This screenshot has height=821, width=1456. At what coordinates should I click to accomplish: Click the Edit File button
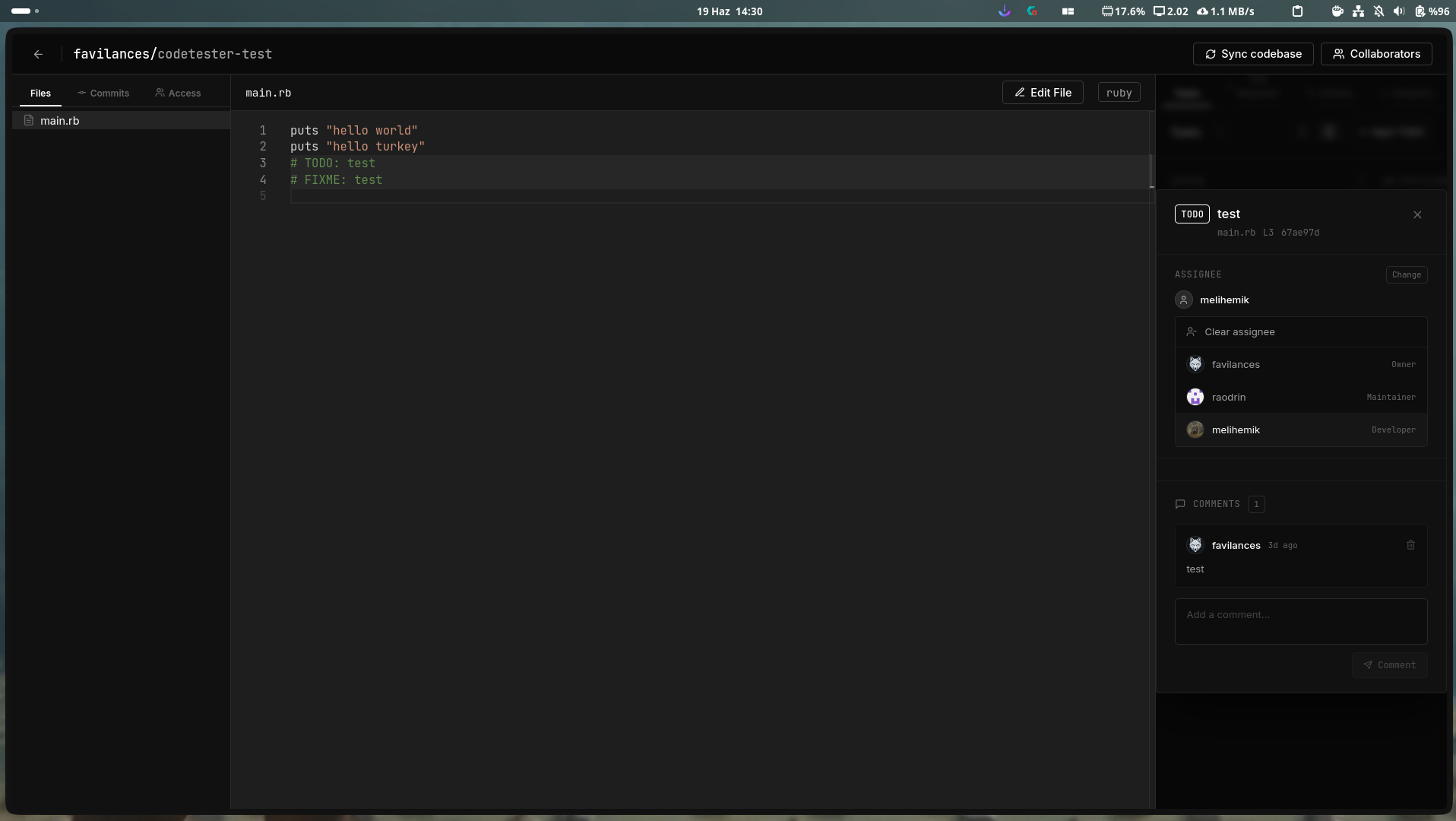(x=1043, y=93)
